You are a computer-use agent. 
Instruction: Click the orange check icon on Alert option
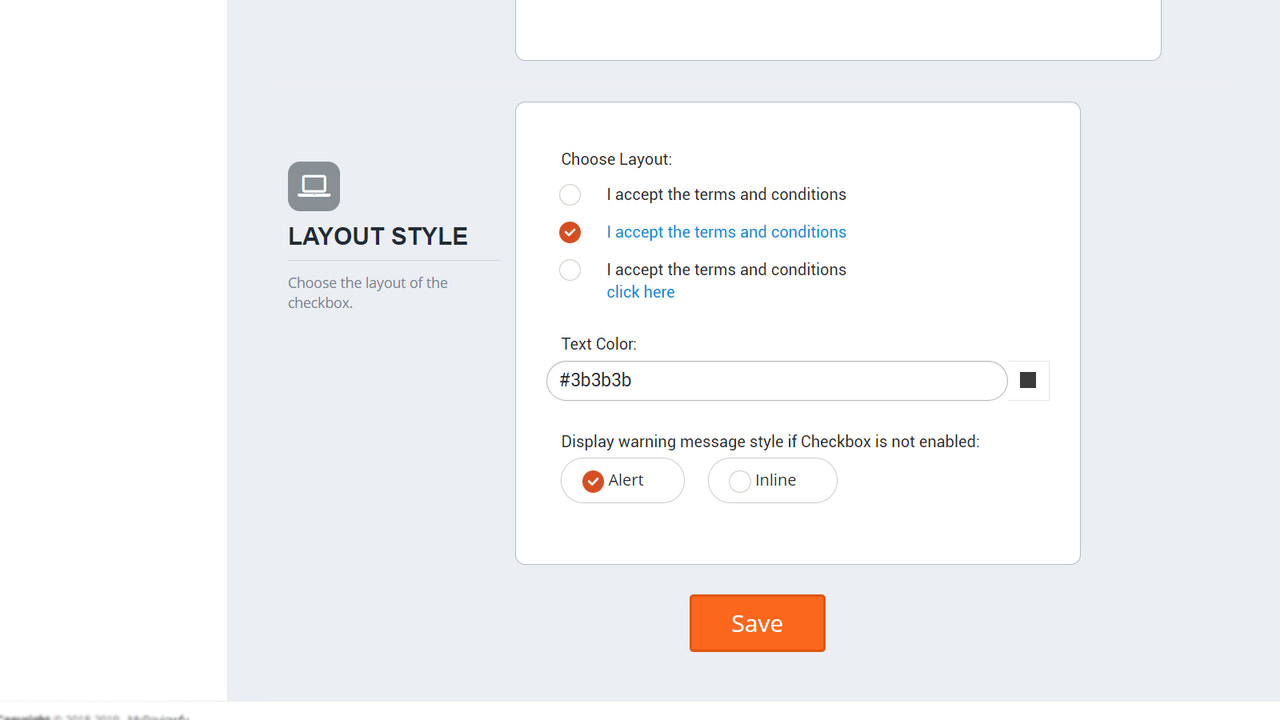tap(592, 480)
